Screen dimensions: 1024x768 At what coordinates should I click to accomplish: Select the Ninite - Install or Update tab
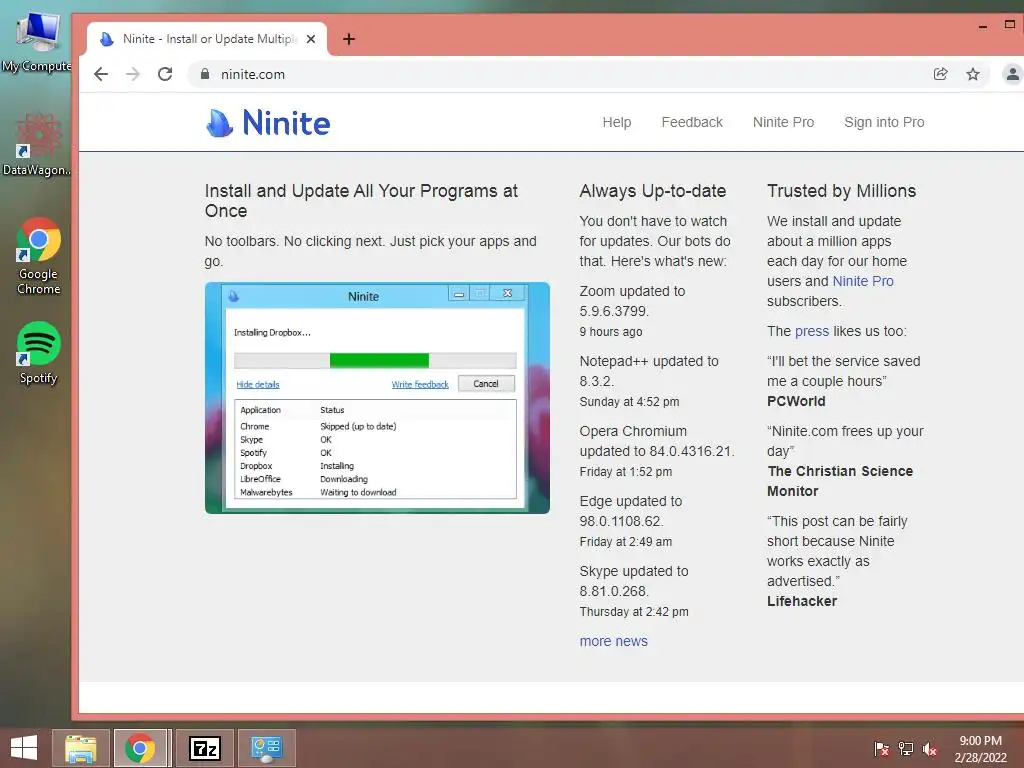tap(206, 39)
